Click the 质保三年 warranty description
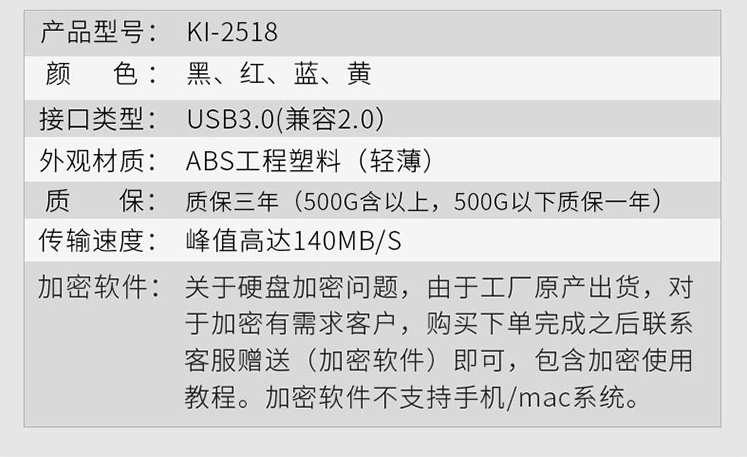Image resolution: width=747 pixels, height=457 pixels. (x=424, y=201)
